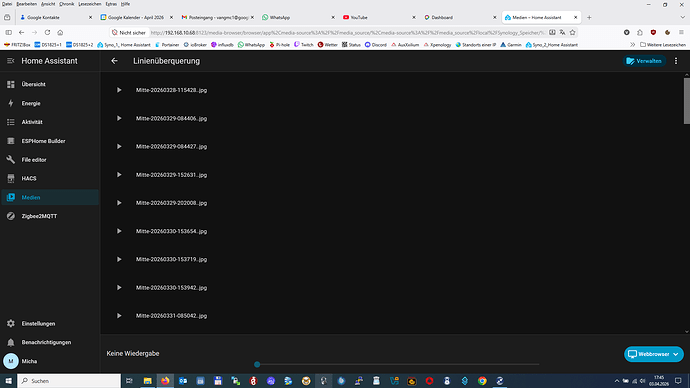Open a new browser tab
This screenshot has height=388, width=690.
coord(589,18)
